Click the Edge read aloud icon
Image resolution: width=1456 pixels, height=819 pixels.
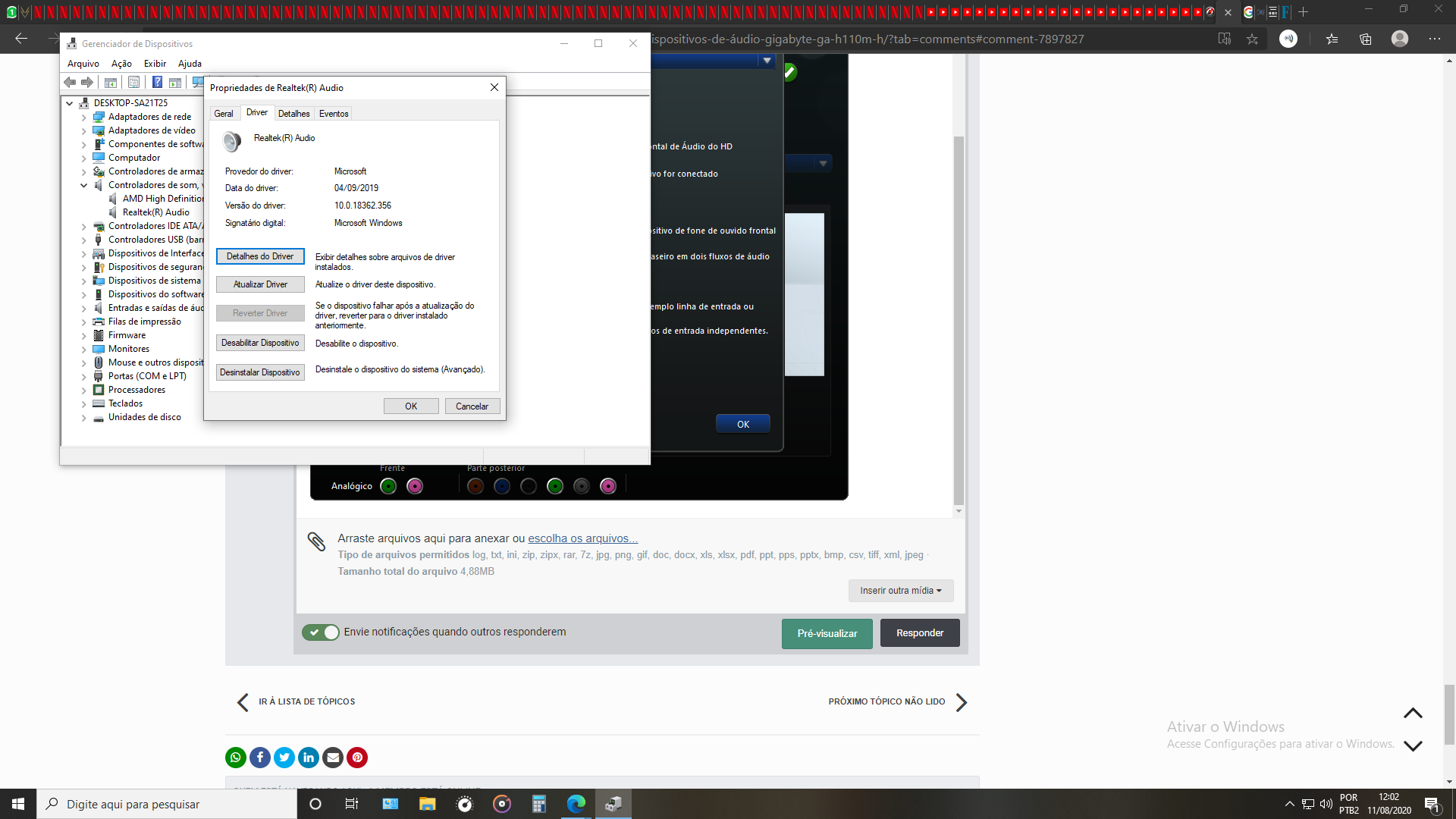1224,39
